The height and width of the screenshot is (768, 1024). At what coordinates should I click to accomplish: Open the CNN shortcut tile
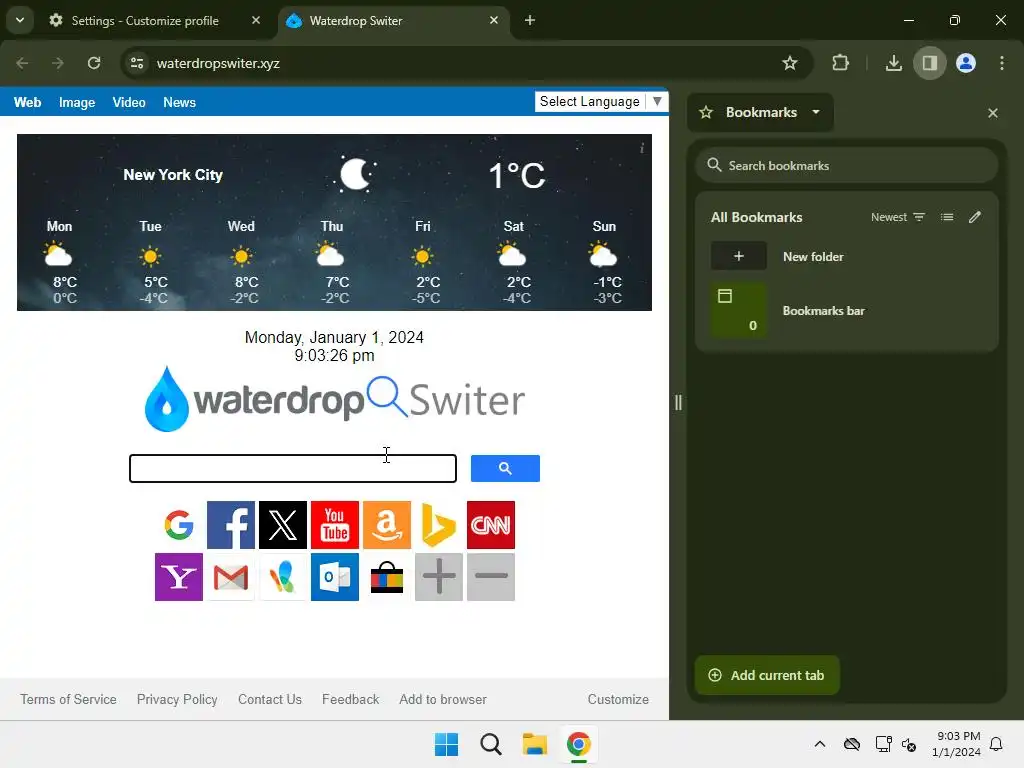491,525
